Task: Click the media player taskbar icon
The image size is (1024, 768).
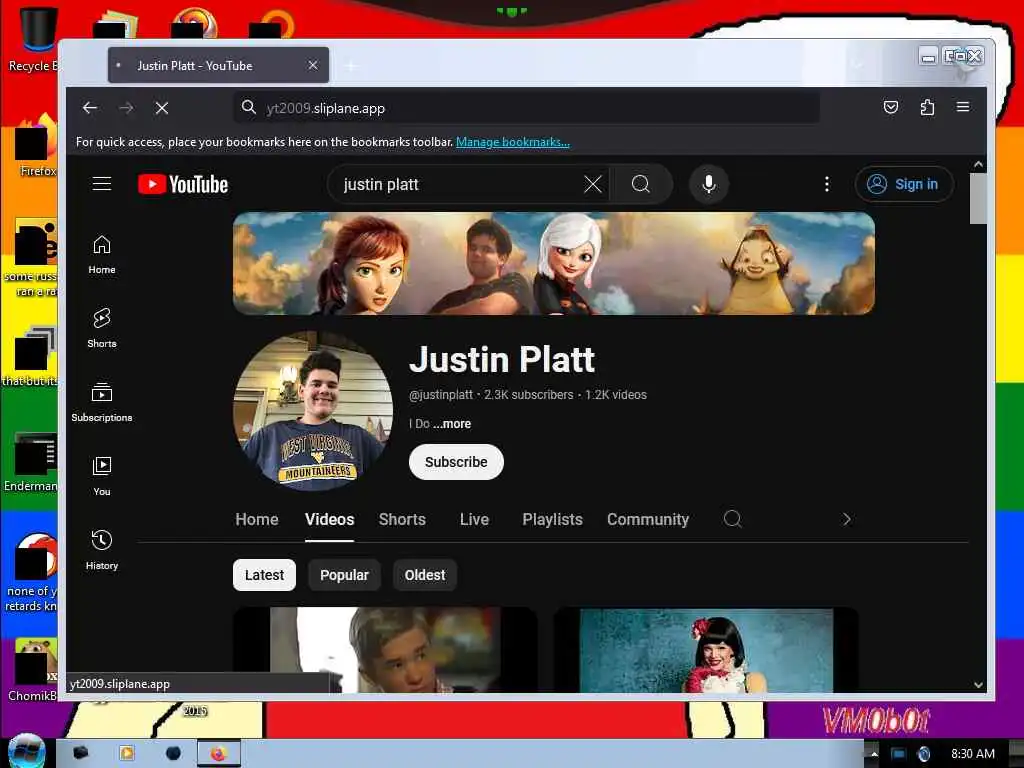Action: point(127,754)
